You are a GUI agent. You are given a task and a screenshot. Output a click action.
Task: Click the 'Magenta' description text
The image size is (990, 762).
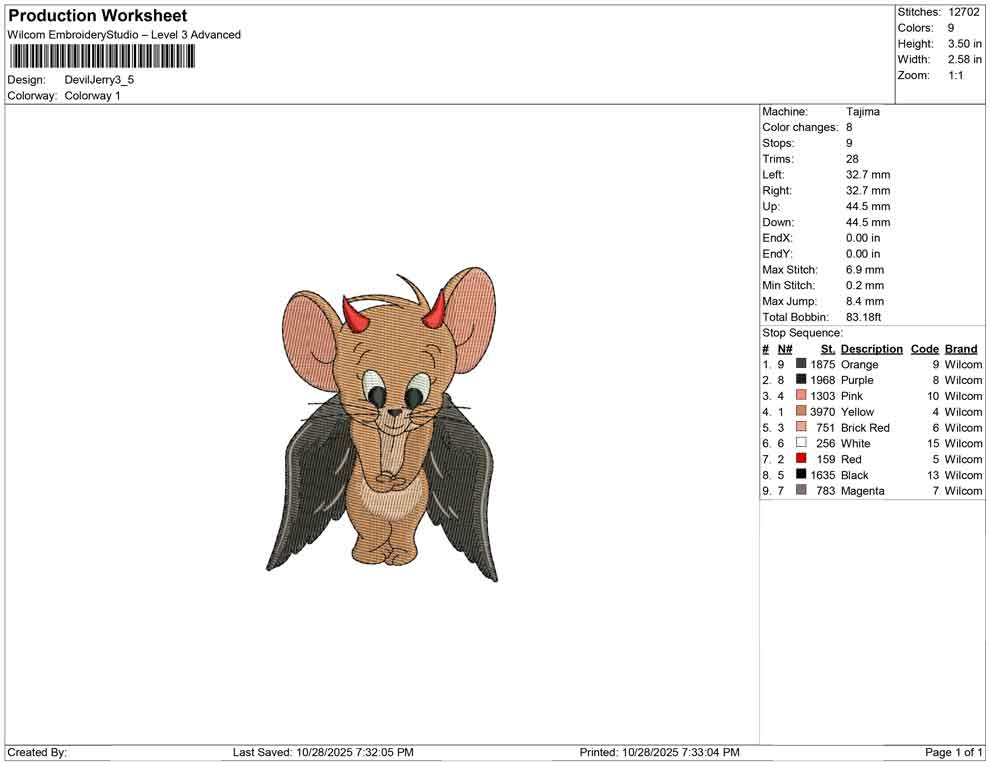click(x=862, y=491)
